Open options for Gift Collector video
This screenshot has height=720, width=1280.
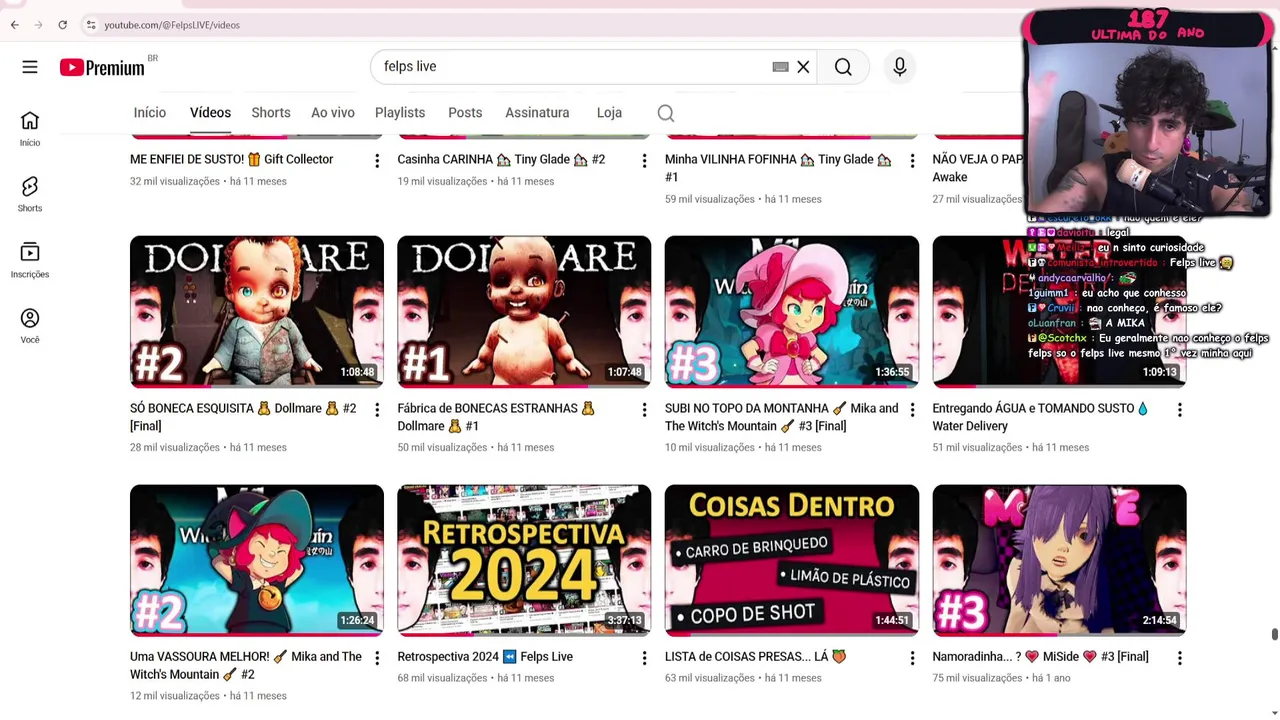tap(377, 161)
